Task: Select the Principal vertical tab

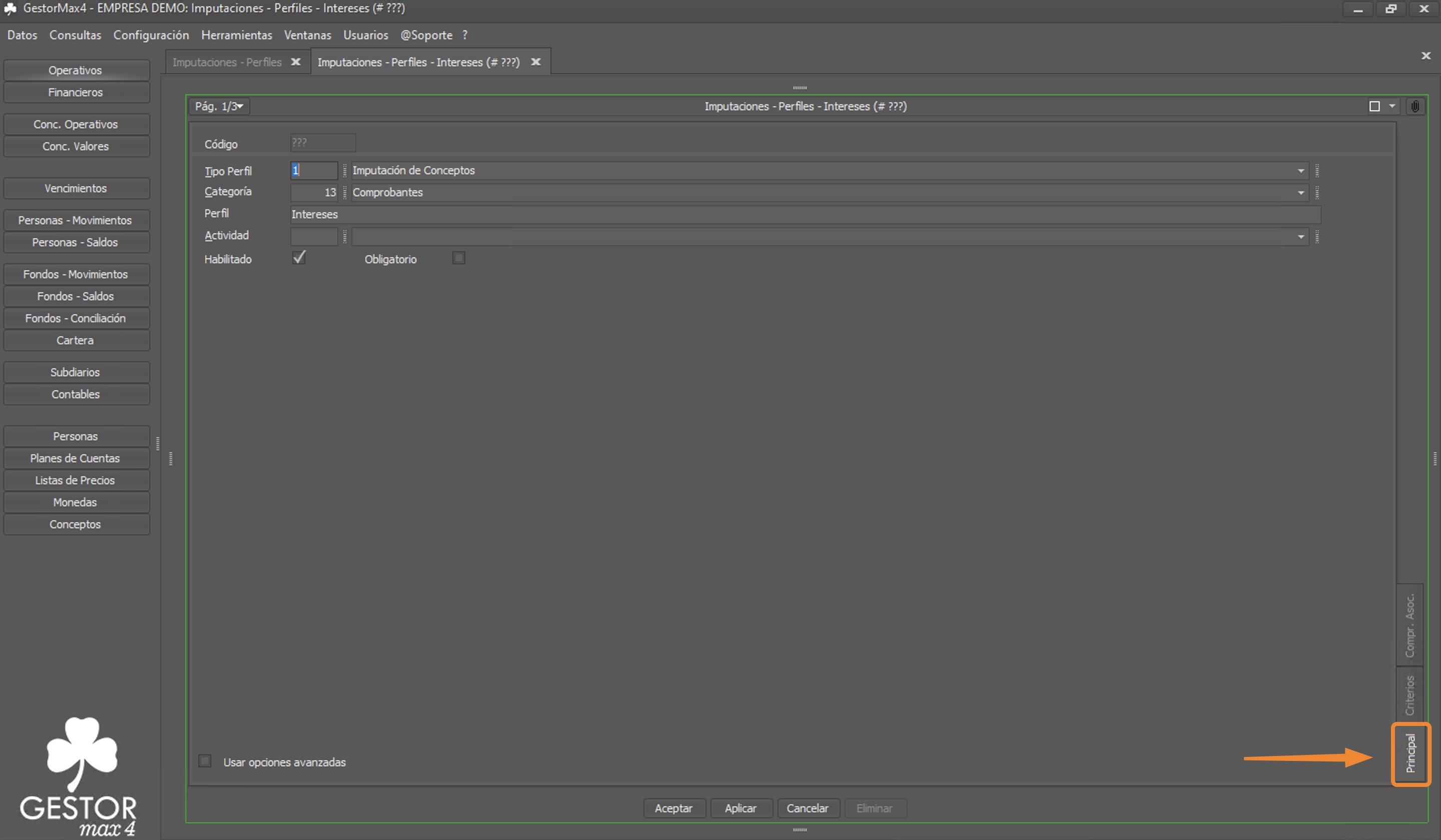Action: click(x=1410, y=753)
